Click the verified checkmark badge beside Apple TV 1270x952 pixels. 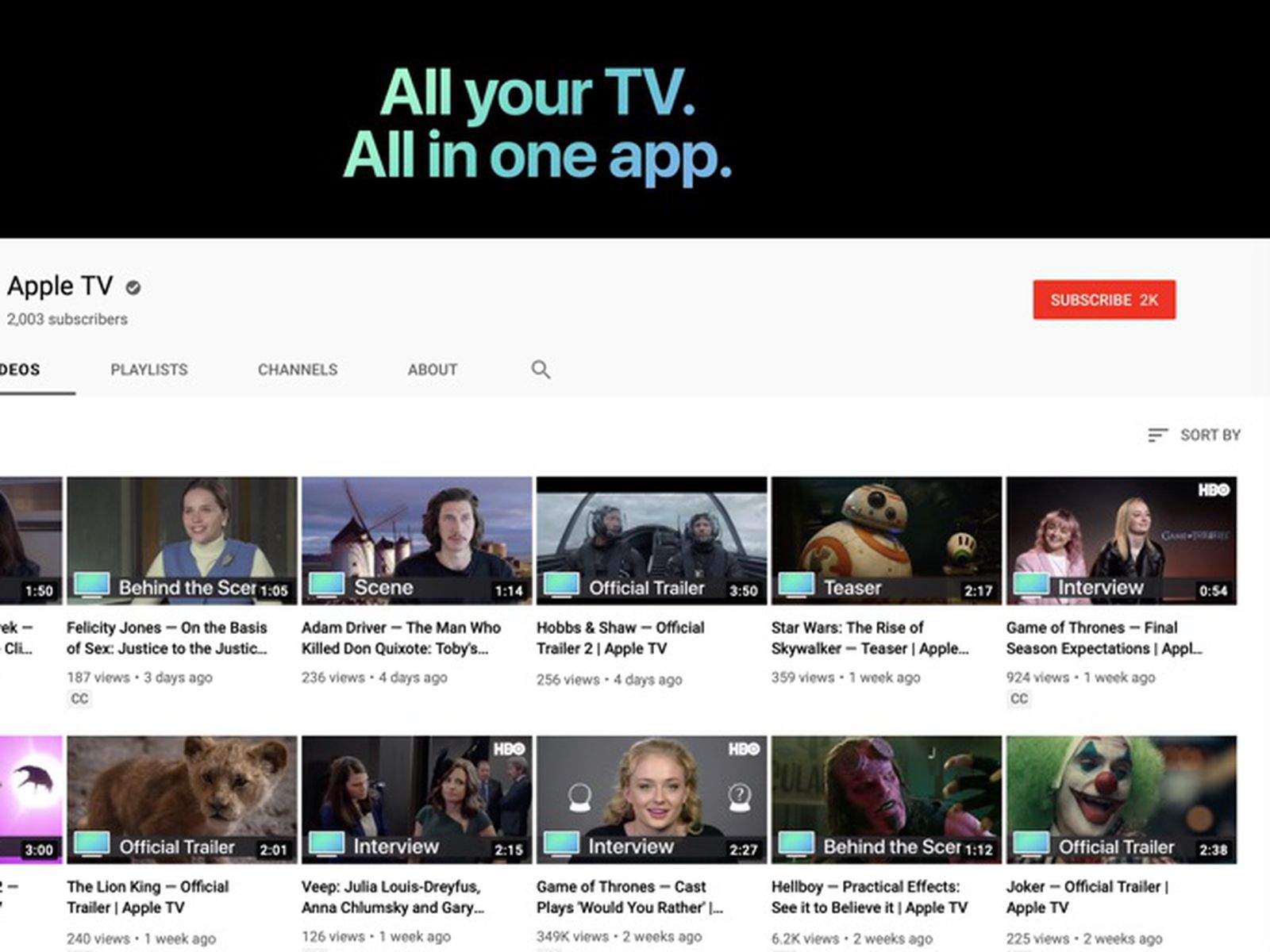tap(133, 288)
